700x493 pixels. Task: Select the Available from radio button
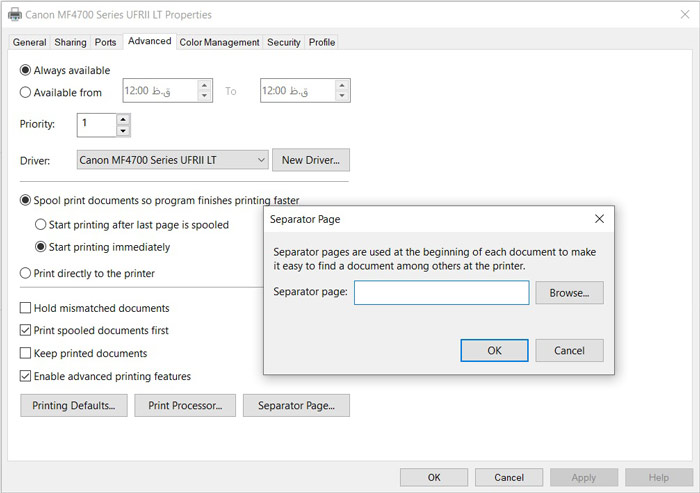tap(25, 92)
